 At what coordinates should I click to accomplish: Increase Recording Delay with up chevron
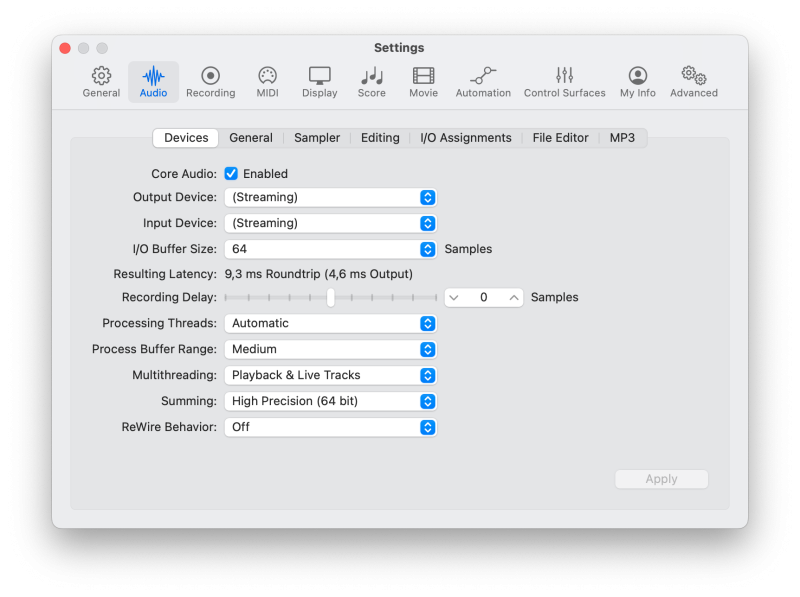click(514, 297)
